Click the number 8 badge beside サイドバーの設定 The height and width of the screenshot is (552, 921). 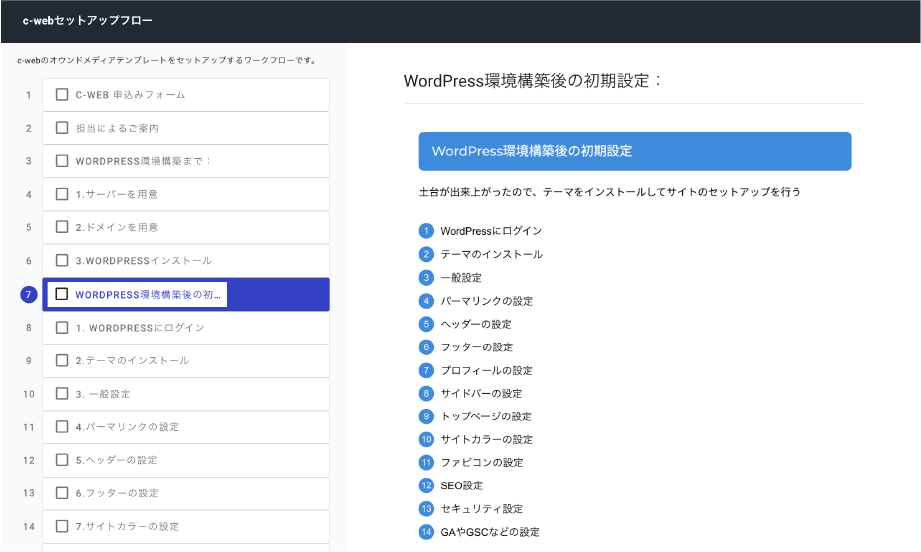click(426, 393)
